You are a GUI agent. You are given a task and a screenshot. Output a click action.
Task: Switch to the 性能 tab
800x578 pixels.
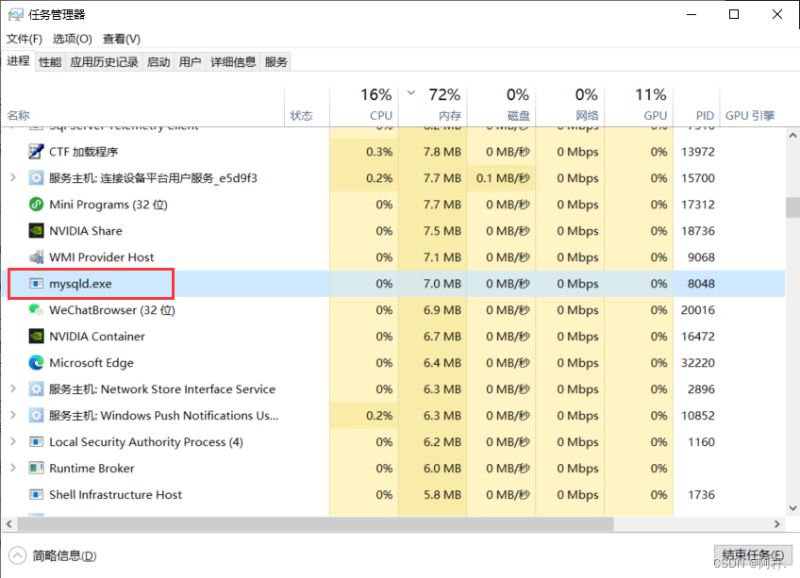click(x=47, y=61)
